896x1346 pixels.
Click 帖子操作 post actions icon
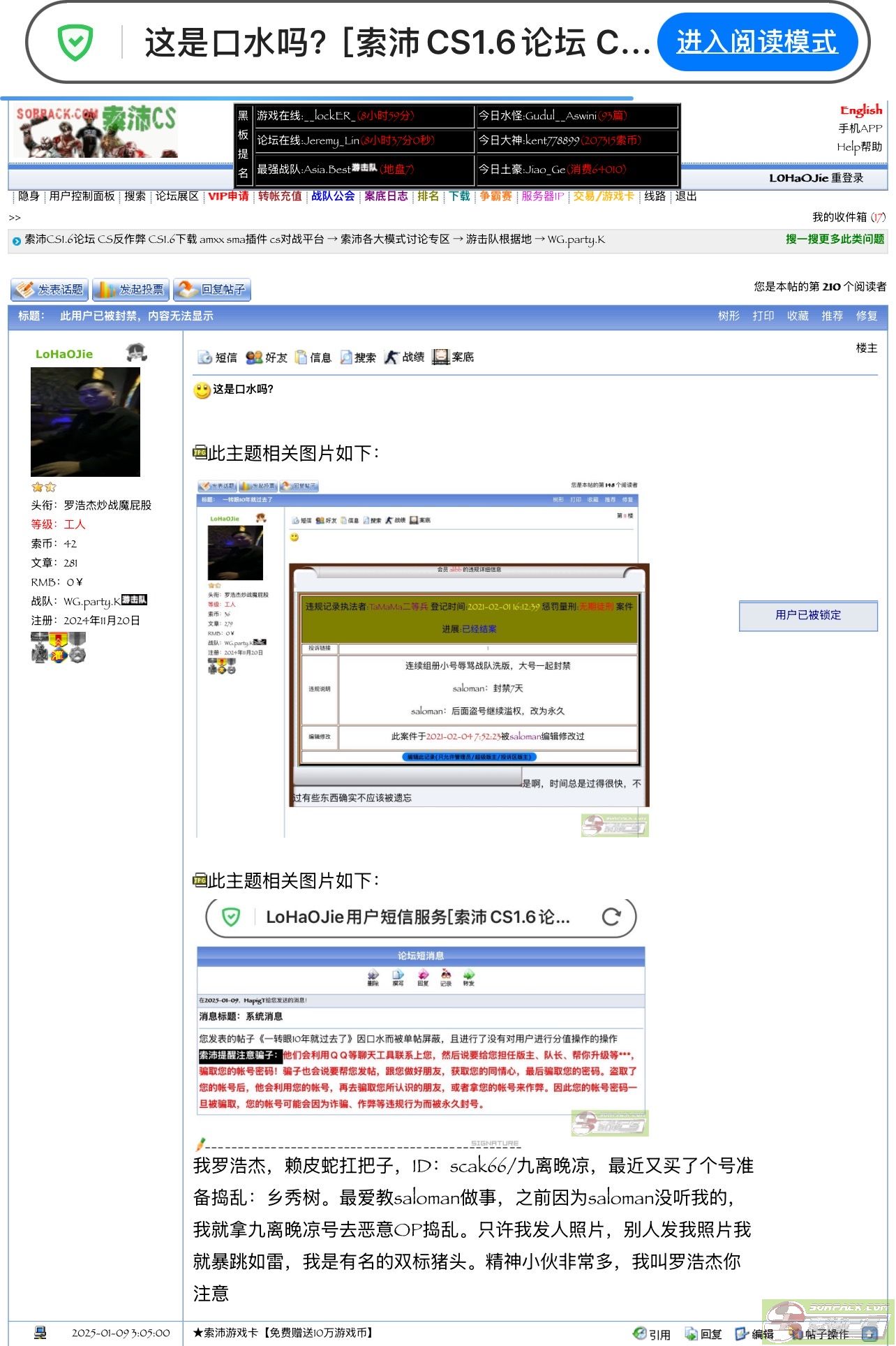click(x=819, y=1333)
